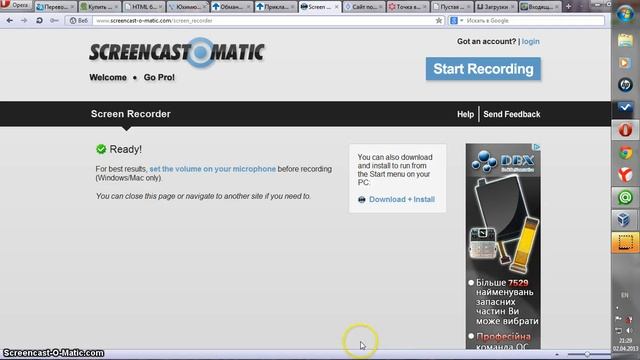This screenshot has height=360, width=640.
Task: Switch to the Загрузки tab
Action: pyautogui.click(x=496, y=7)
